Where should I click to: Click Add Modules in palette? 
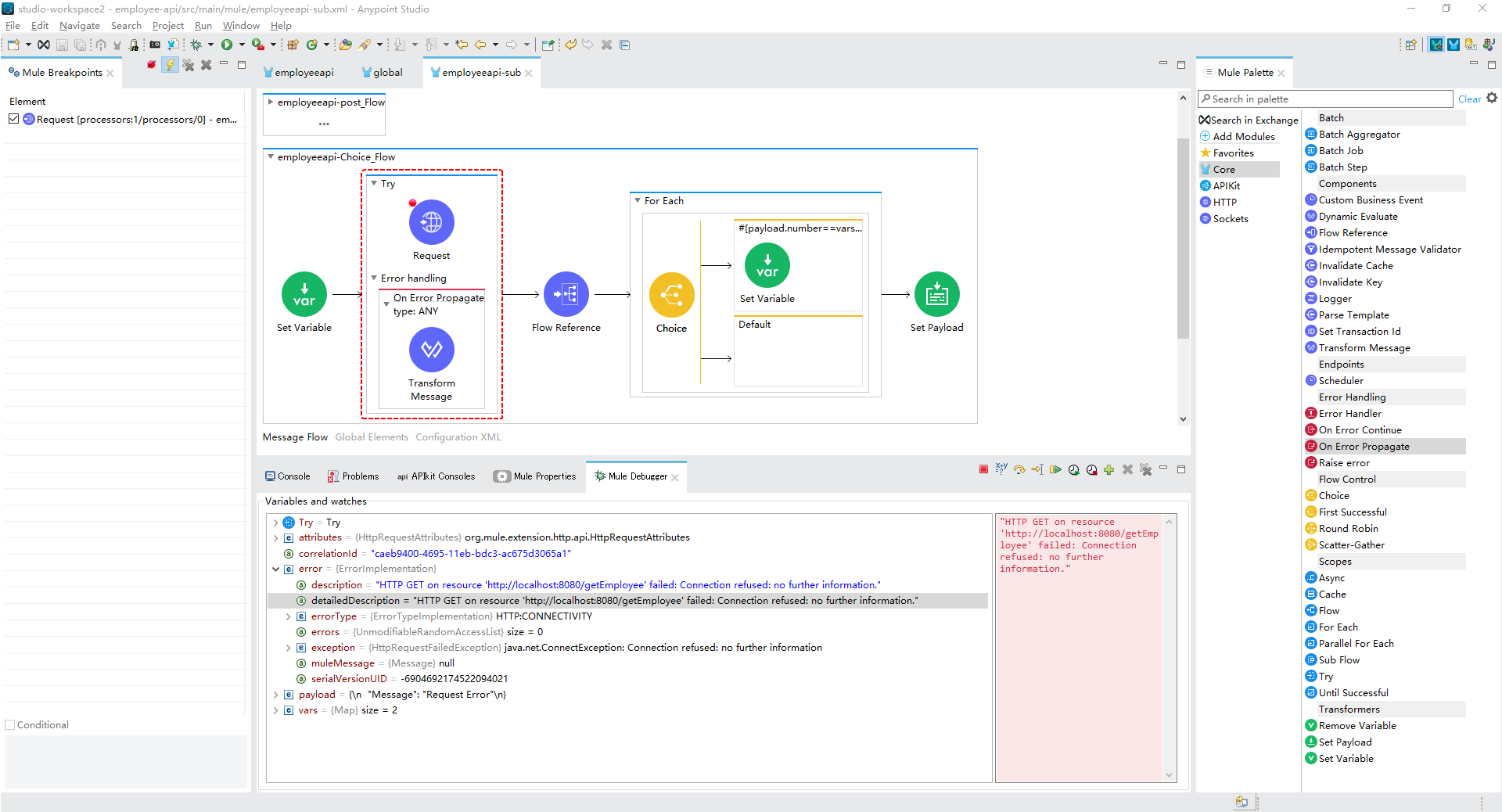coord(1238,136)
